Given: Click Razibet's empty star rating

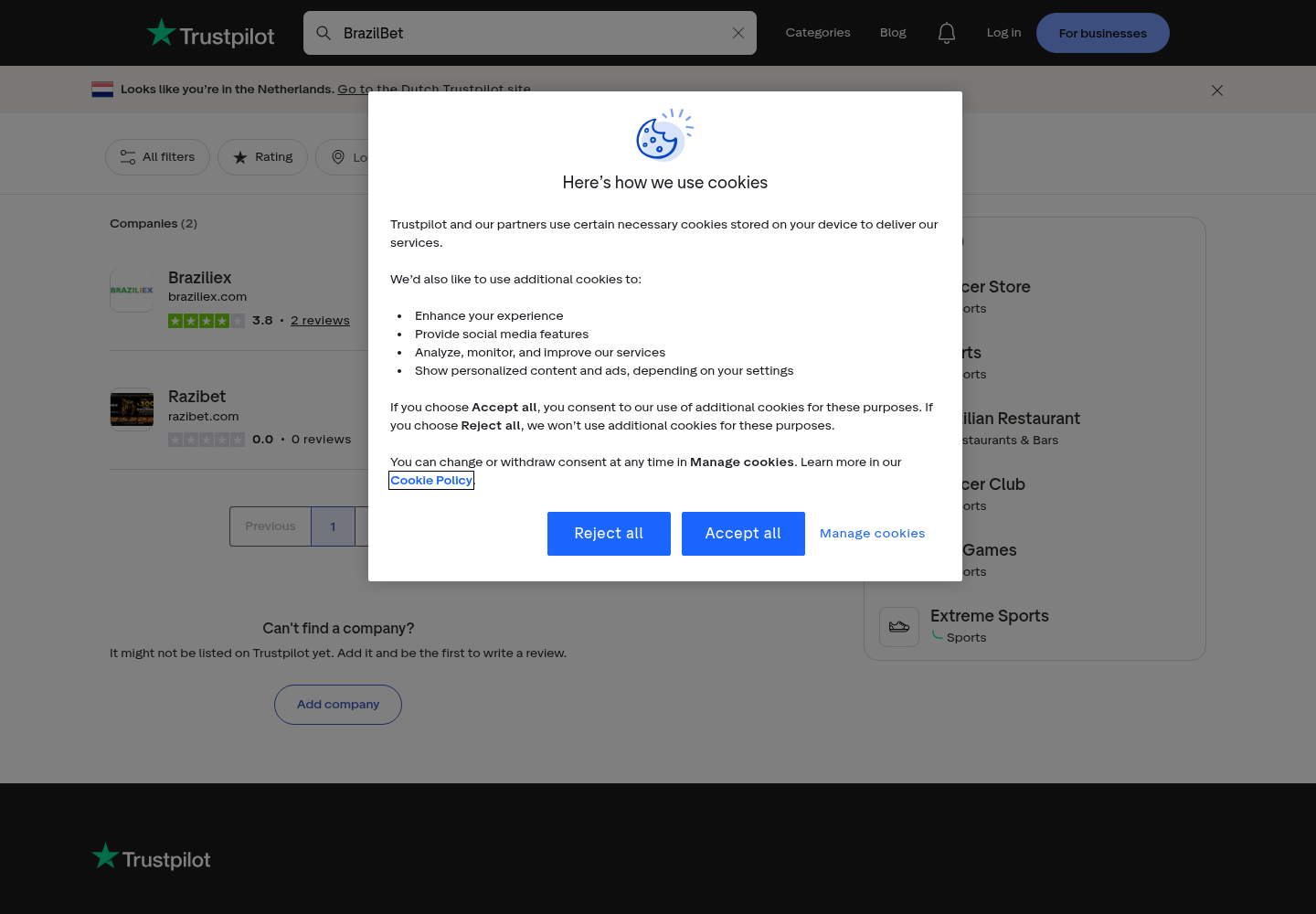Looking at the screenshot, I should [x=207, y=440].
